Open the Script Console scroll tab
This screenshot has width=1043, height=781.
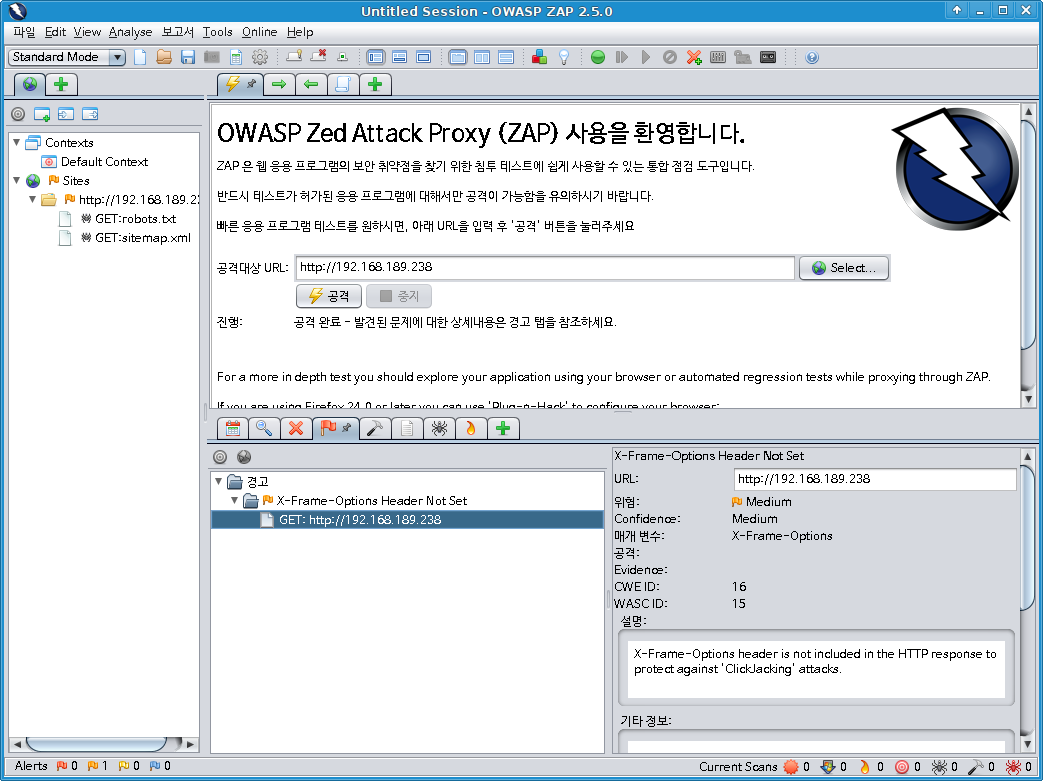point(343,84)
